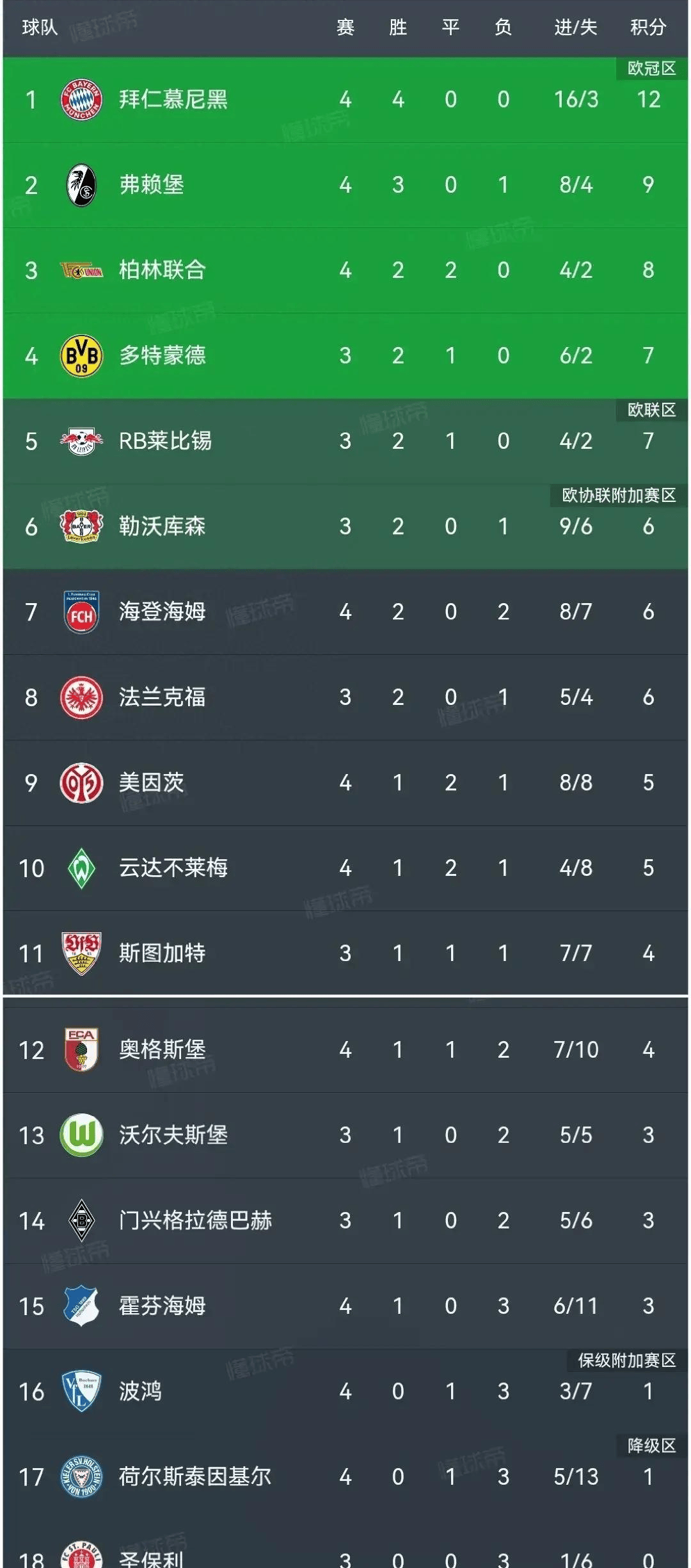
Task: Open team name 拜仁慕尼黑
Action: click(173, 99)
